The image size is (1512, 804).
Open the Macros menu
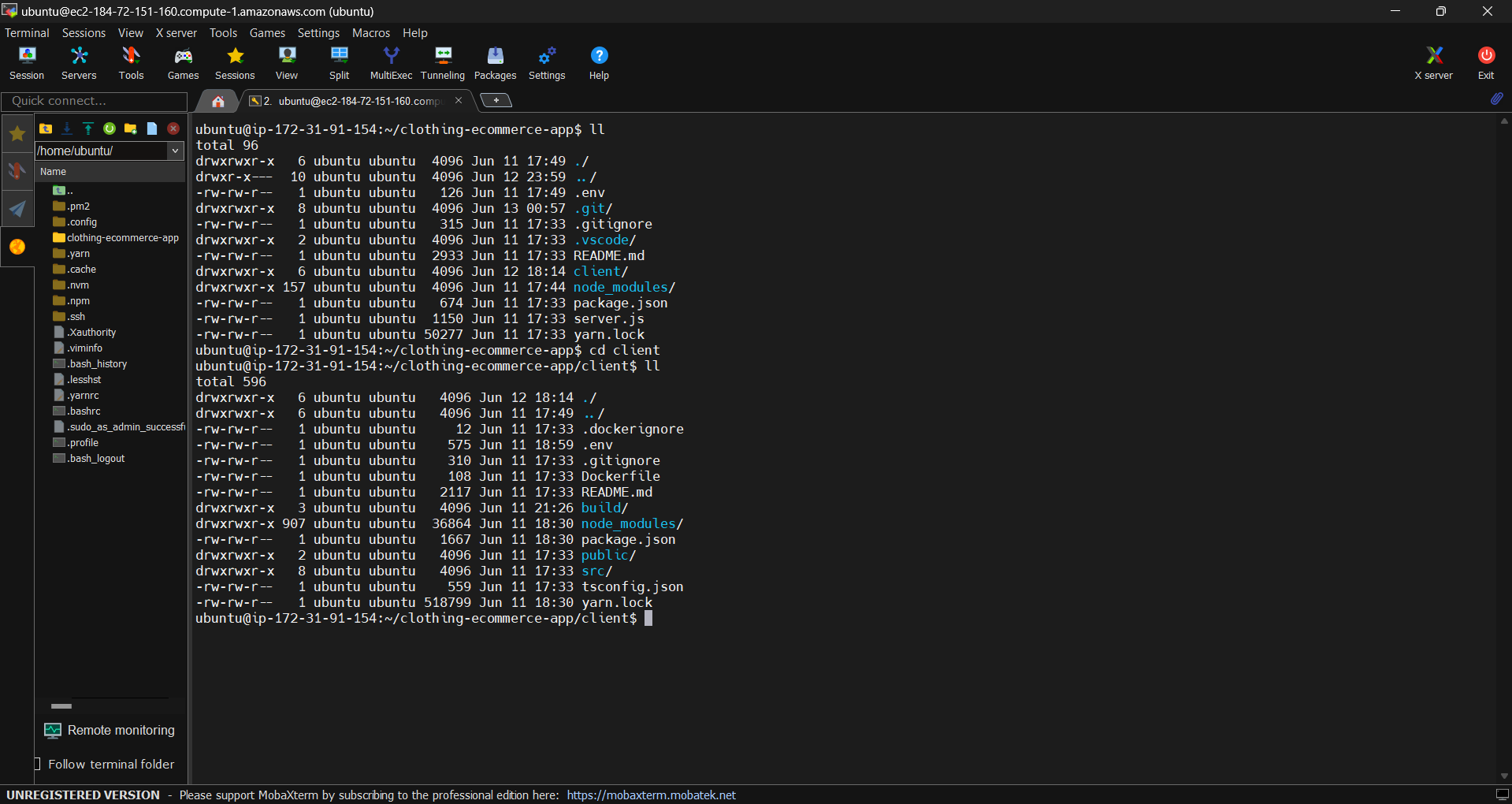click(x=371, y=33)
